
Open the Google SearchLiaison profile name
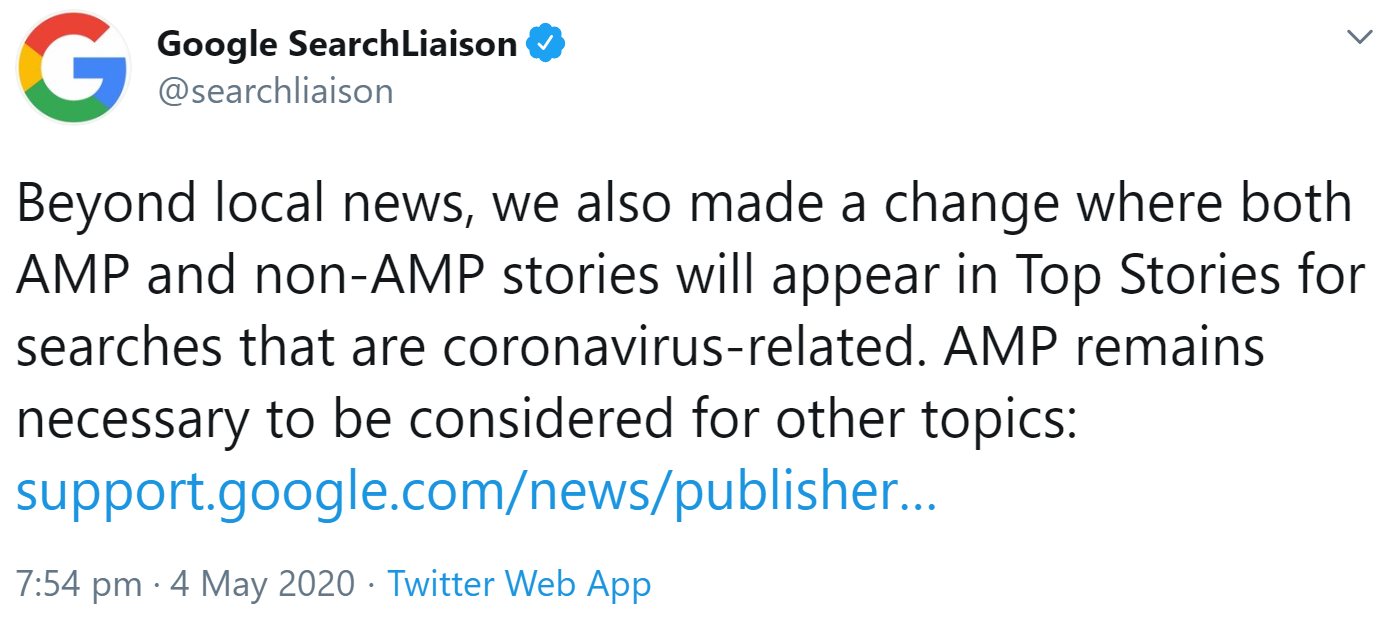click(337, 44)
